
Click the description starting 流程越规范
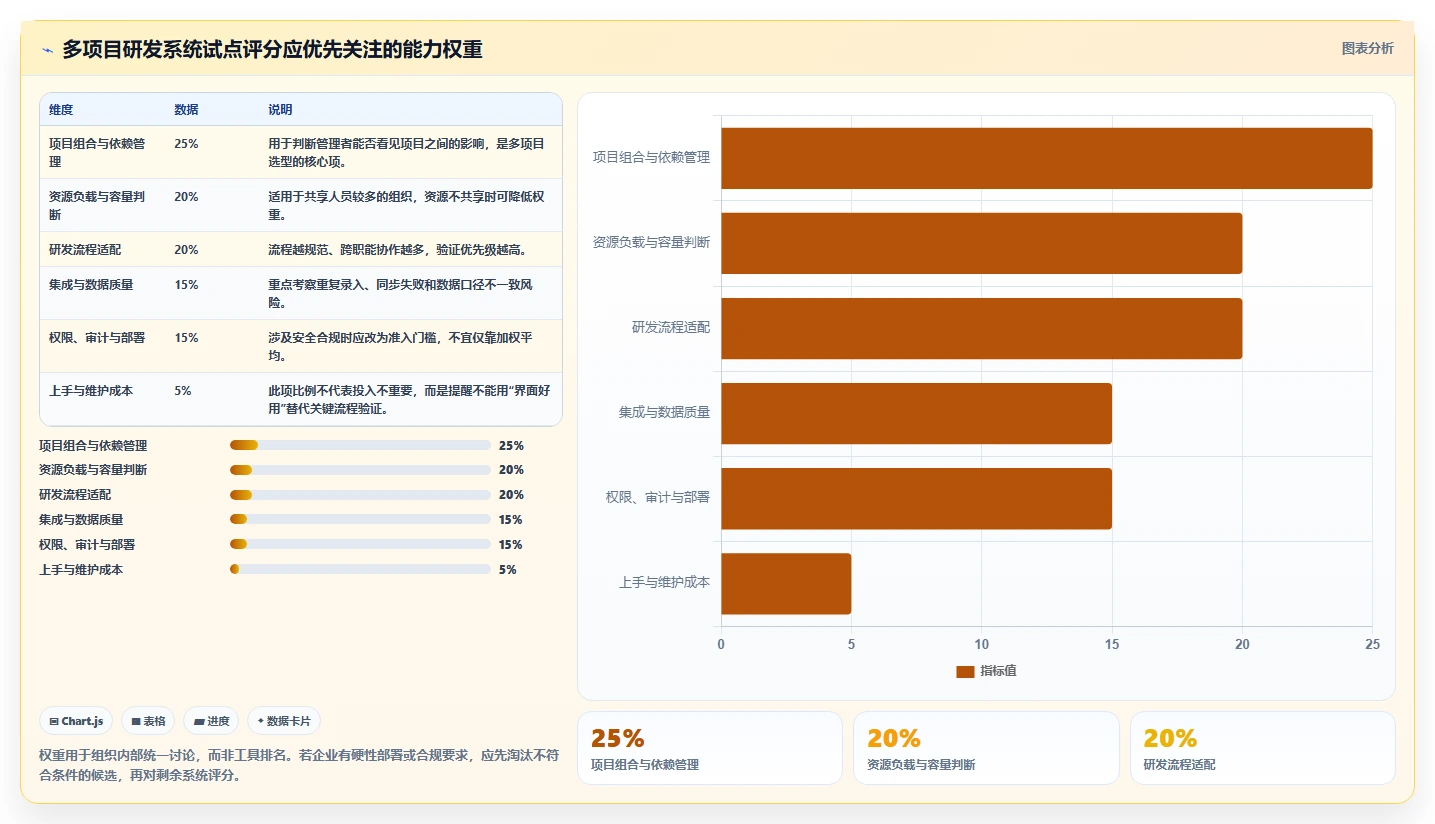click(398, 250)
